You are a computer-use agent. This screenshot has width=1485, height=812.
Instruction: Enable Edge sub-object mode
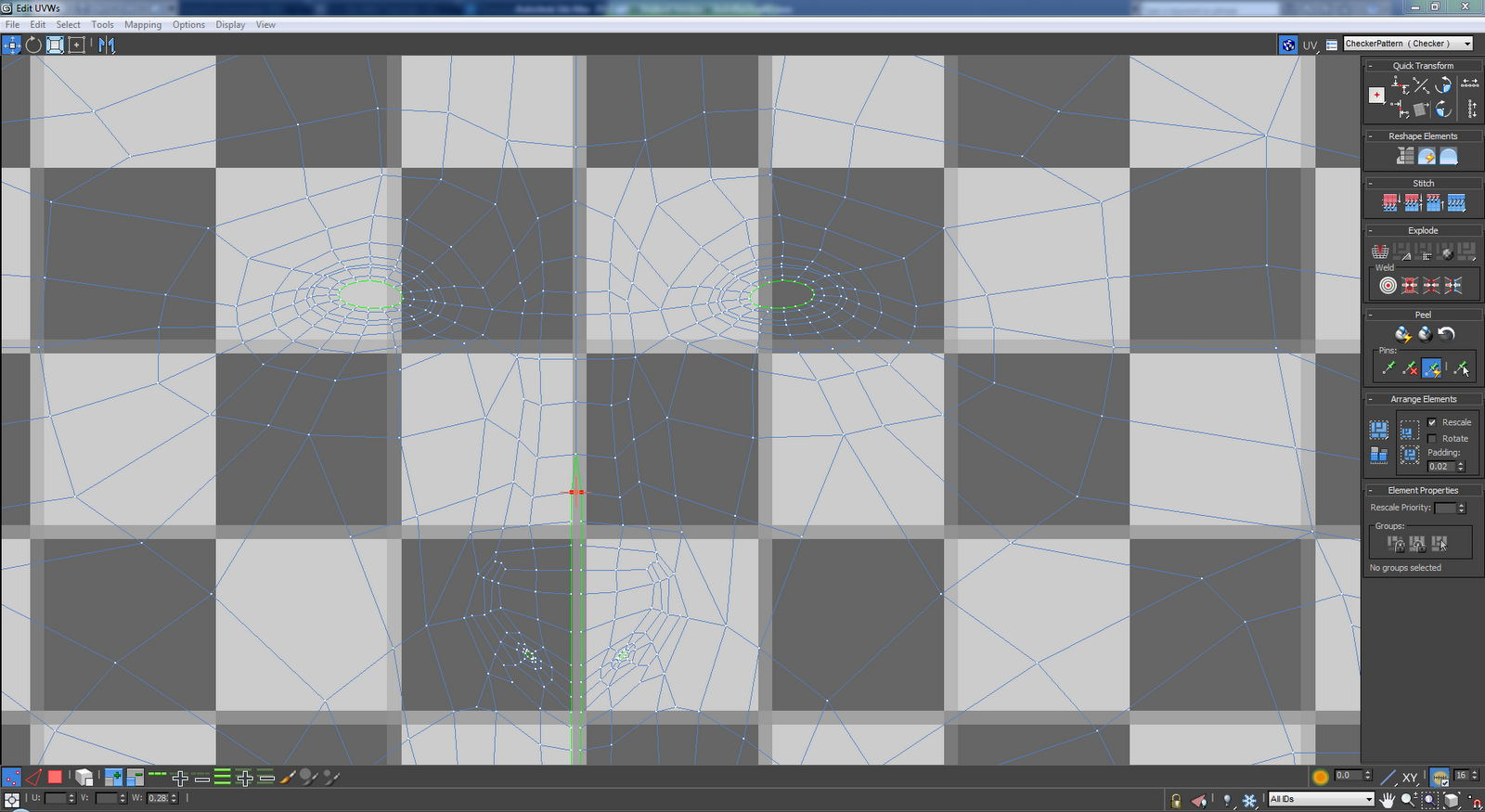click(33, 777)
